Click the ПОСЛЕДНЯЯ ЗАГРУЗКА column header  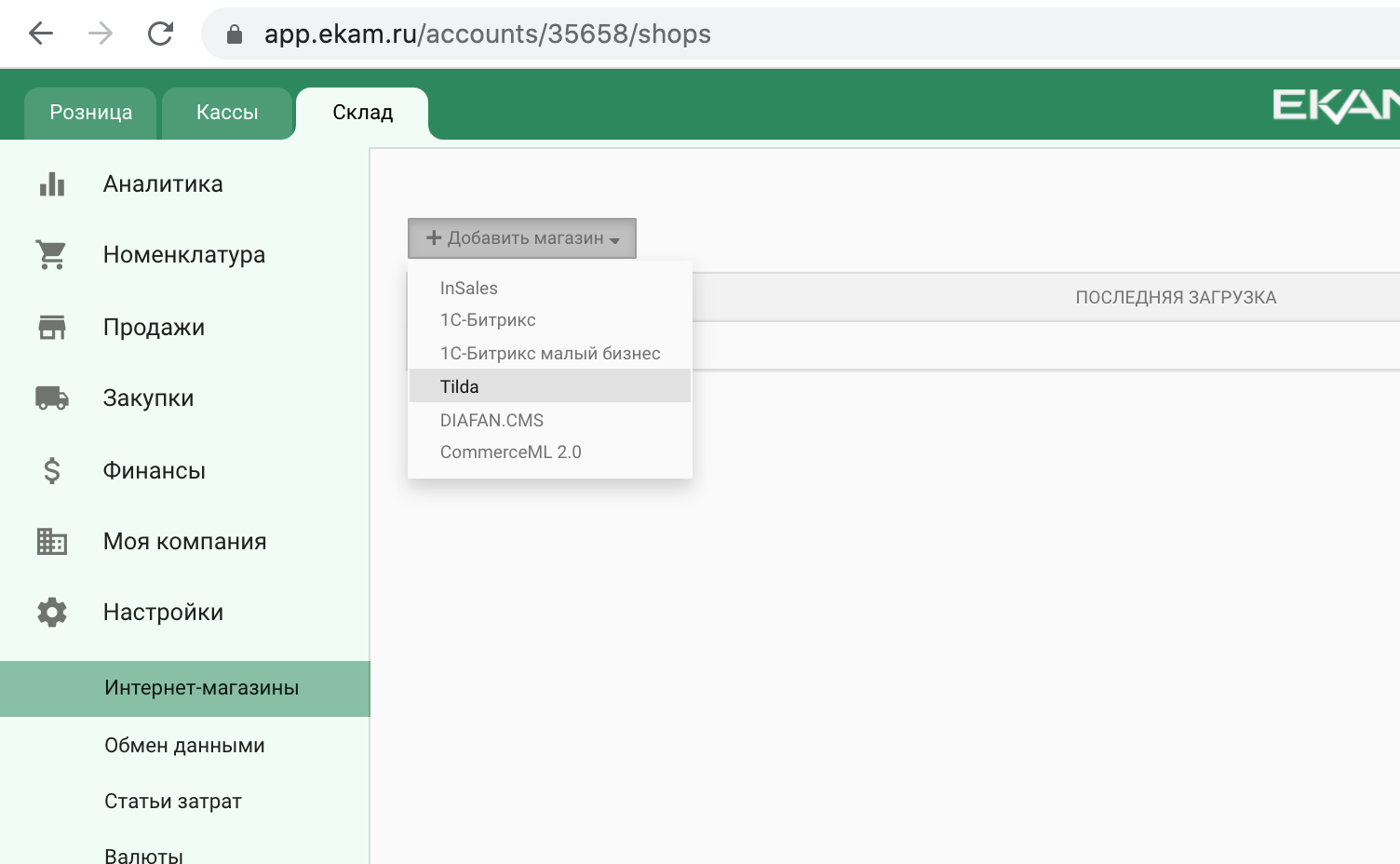click(x=1176, y=298)
